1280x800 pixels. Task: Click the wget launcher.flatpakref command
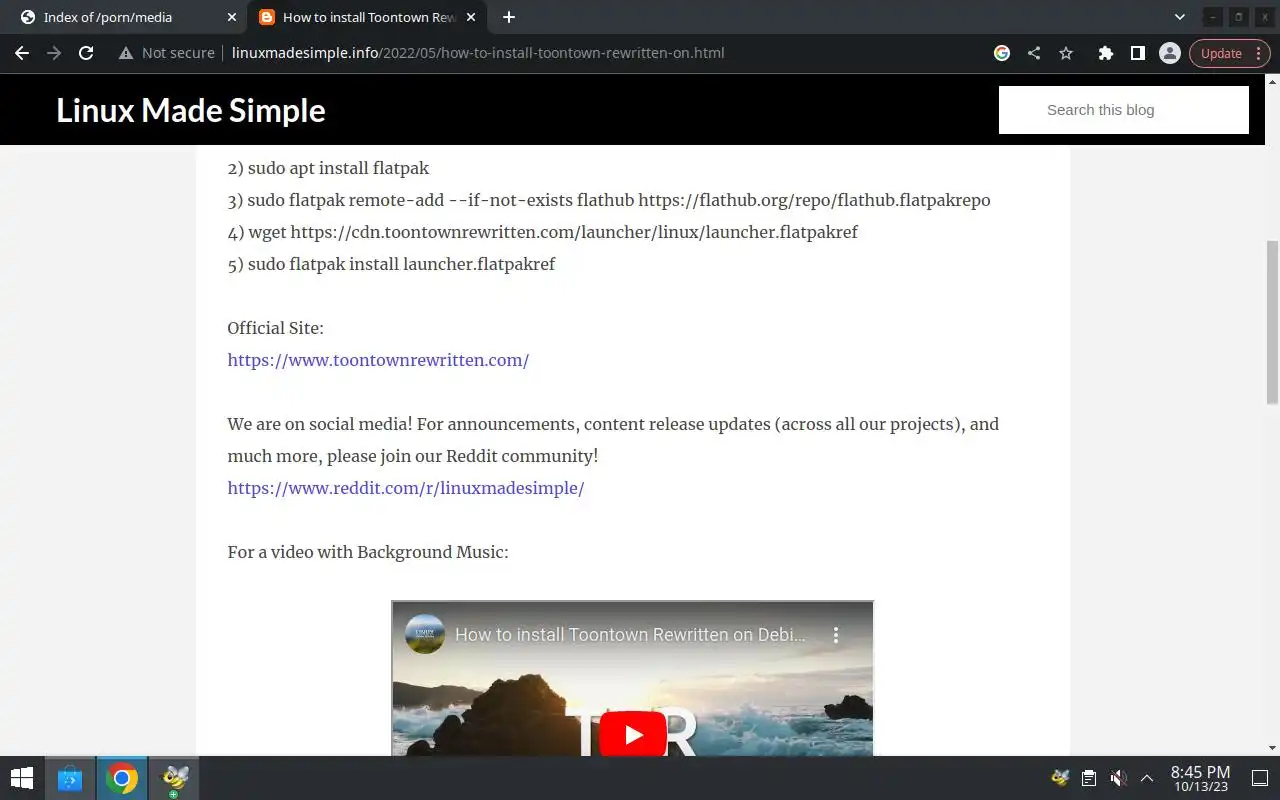click(542, 232)
